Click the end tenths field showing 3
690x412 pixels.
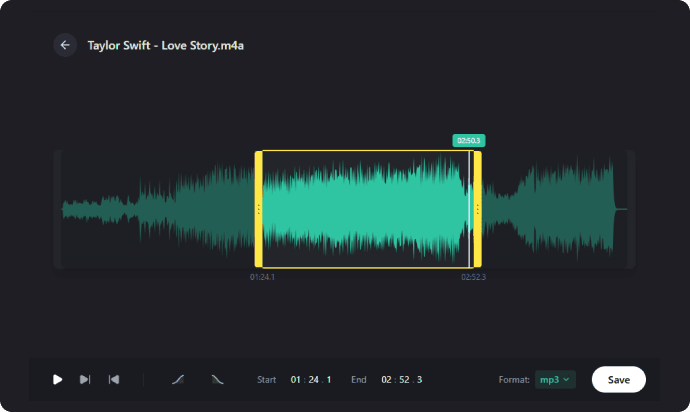pyautogui.click(x=419, y=379)
